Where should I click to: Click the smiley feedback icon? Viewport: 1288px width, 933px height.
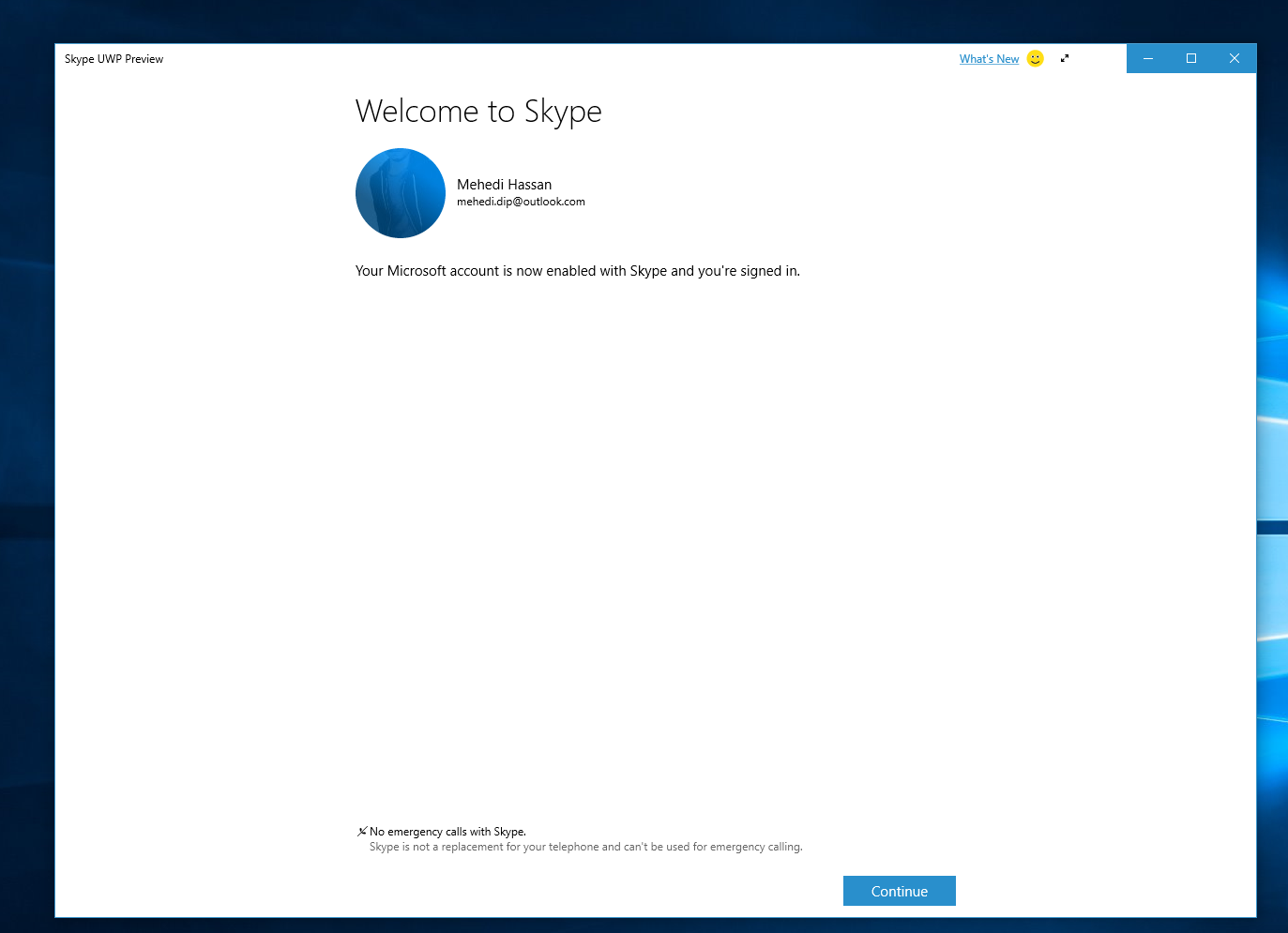coord(1035,58)
